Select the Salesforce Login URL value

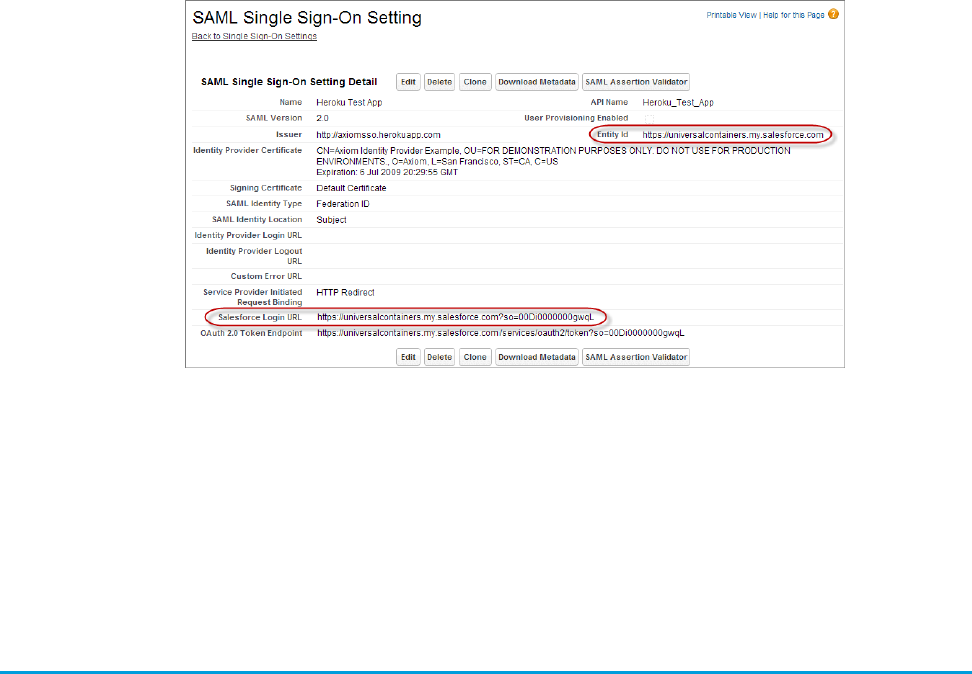coord(455,317)
